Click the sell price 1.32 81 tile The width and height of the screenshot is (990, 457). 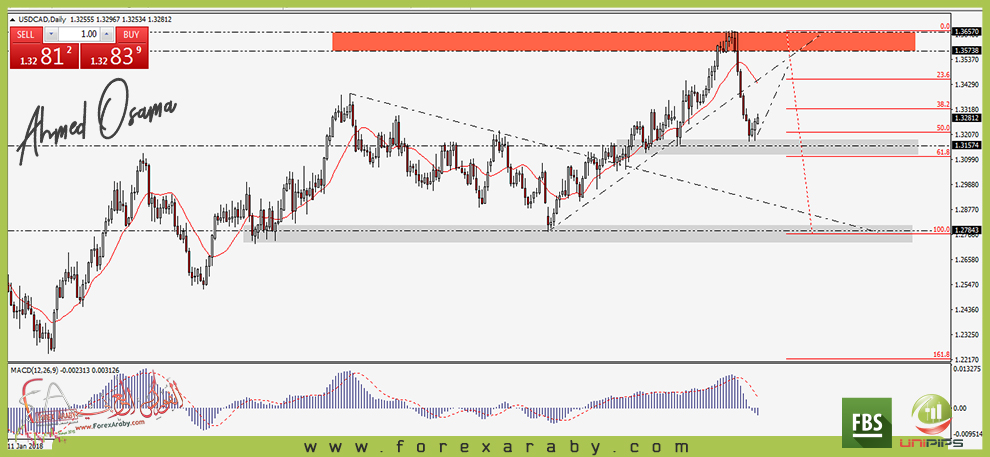click(x=42, y=57)
